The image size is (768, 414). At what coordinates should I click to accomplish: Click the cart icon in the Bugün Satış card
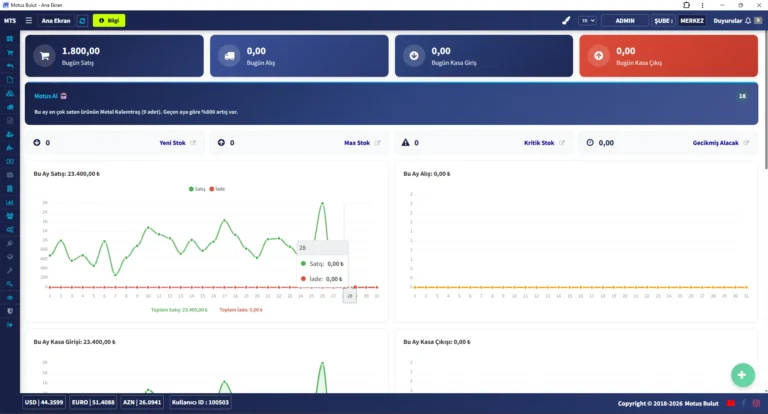[x=45, y=56]
